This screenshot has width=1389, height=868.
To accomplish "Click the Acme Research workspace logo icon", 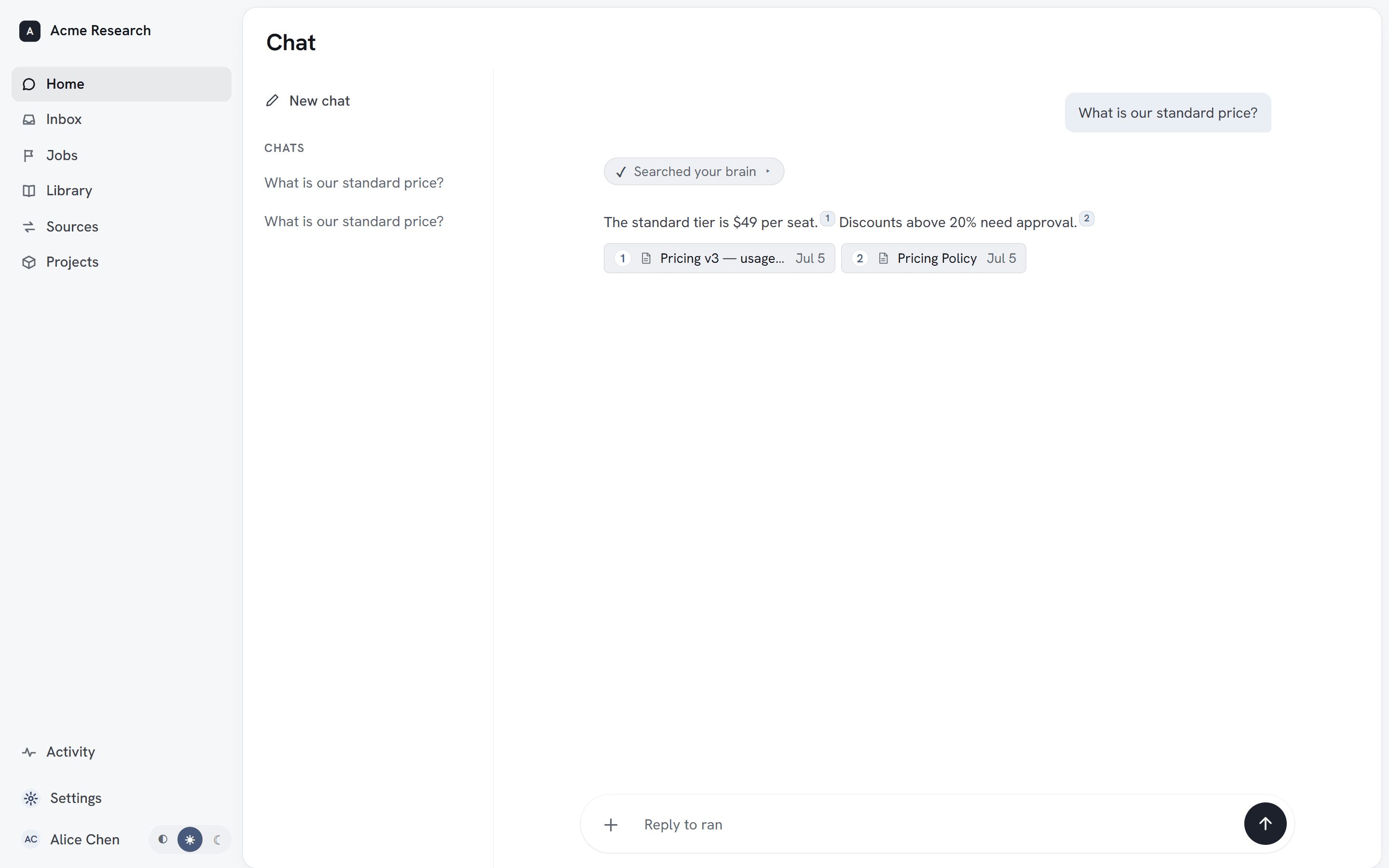I will [30, 31].
